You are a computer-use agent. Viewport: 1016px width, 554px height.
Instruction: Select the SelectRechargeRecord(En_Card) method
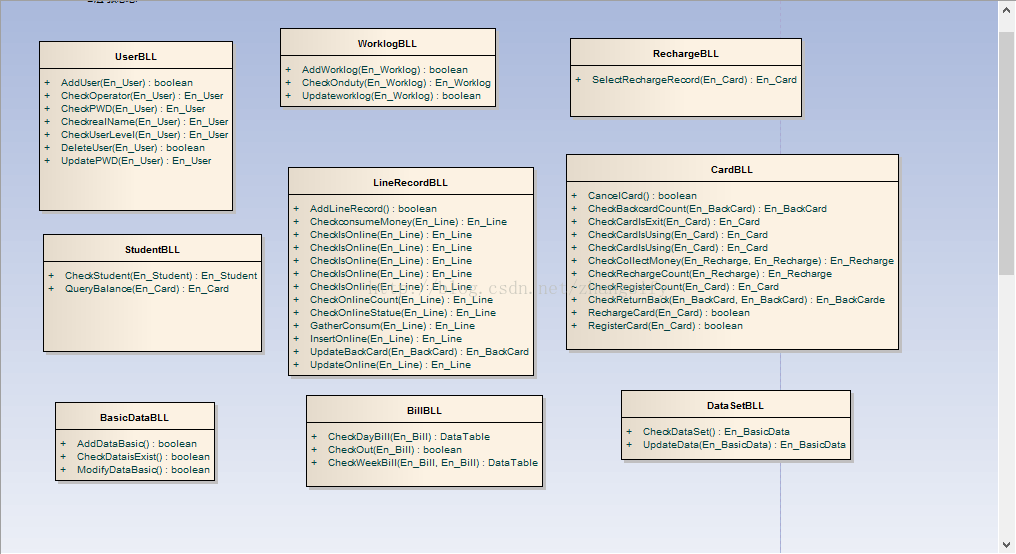click(x=694, y=80)
